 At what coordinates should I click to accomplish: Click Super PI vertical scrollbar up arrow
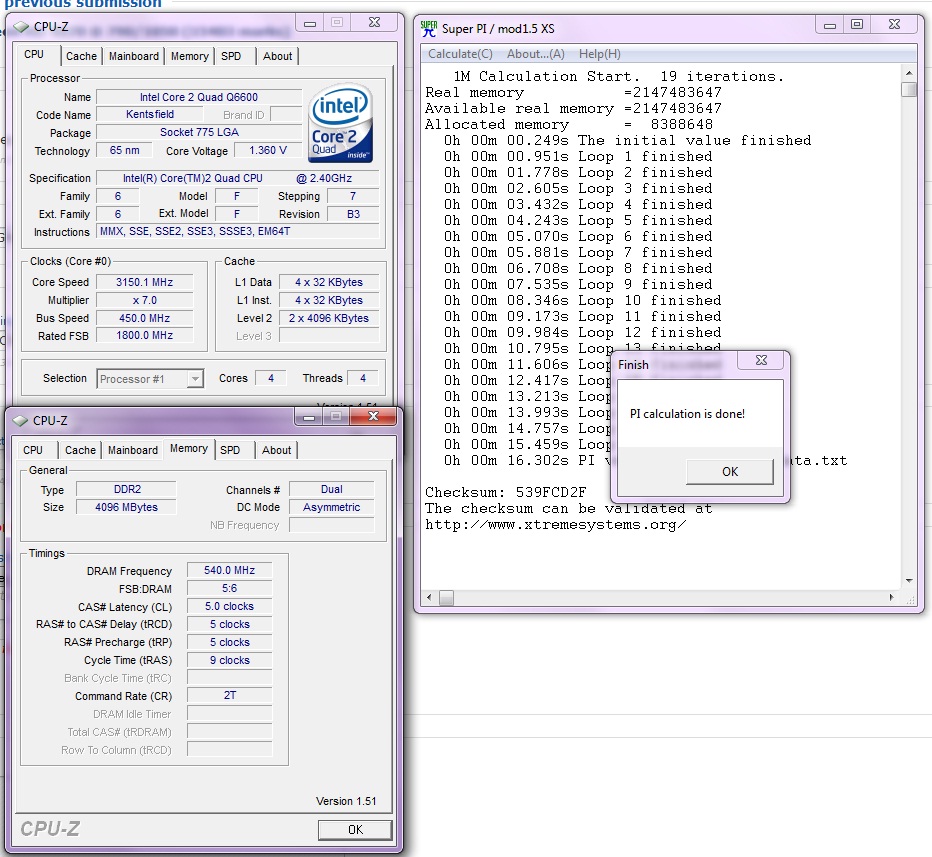[909, 73]
